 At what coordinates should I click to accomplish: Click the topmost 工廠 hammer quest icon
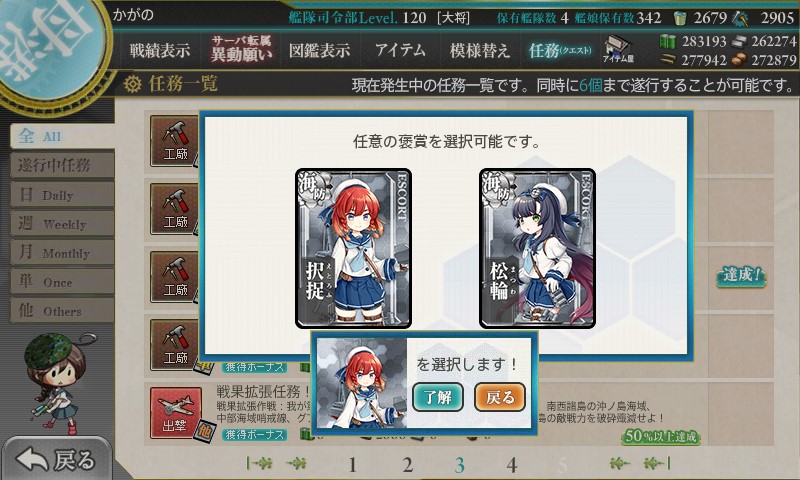point(174,140)
